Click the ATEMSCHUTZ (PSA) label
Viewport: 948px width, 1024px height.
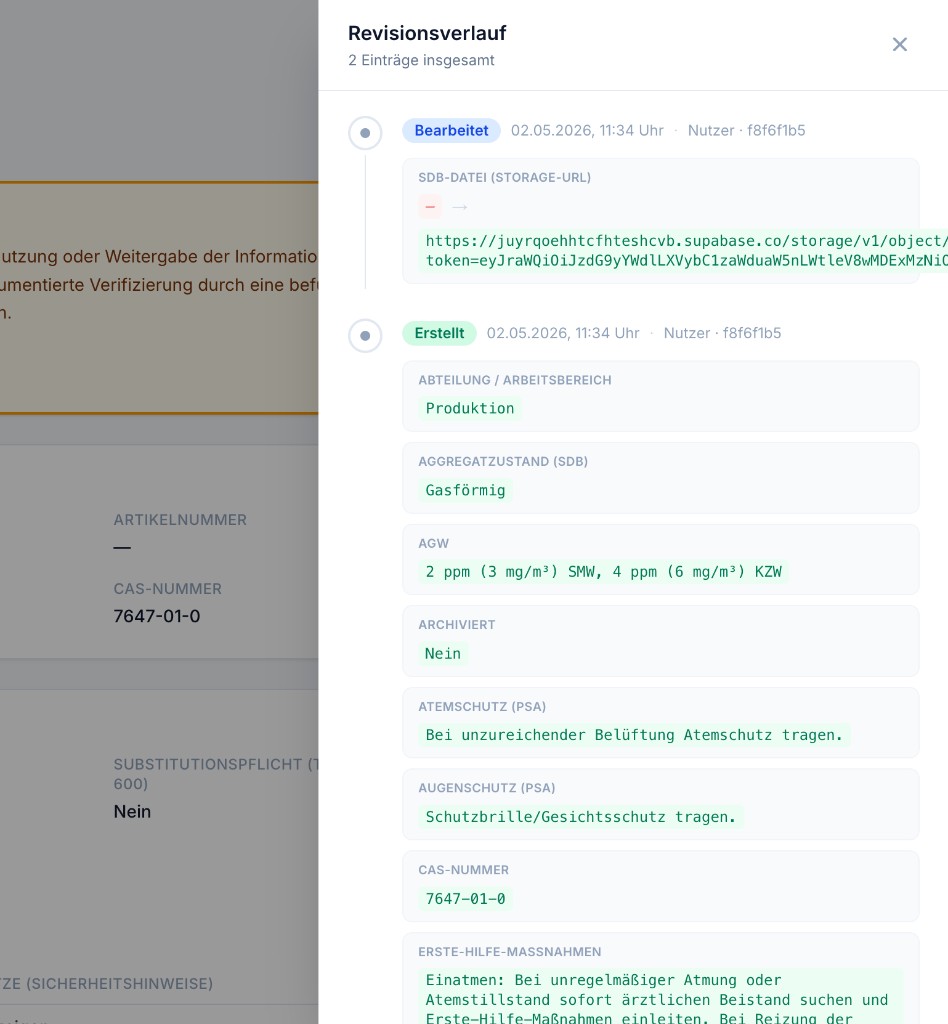point(482,707)
